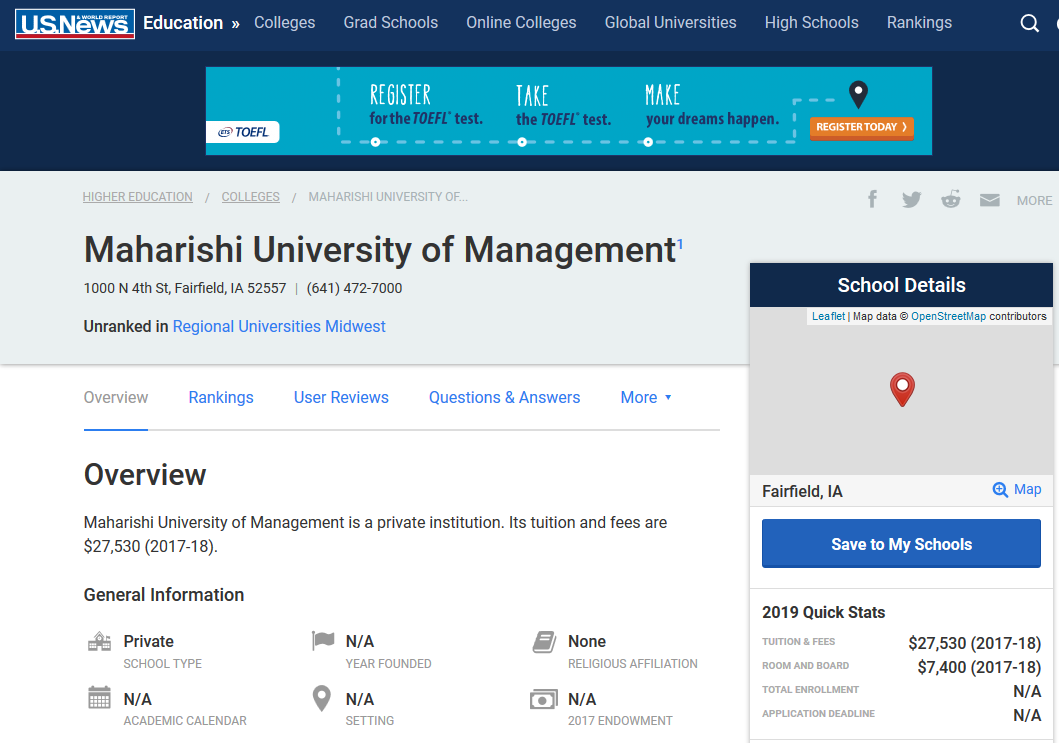Open the Grad Schools menu
The height and width of the screenshot is (743, 1059).
pos(390,22)
